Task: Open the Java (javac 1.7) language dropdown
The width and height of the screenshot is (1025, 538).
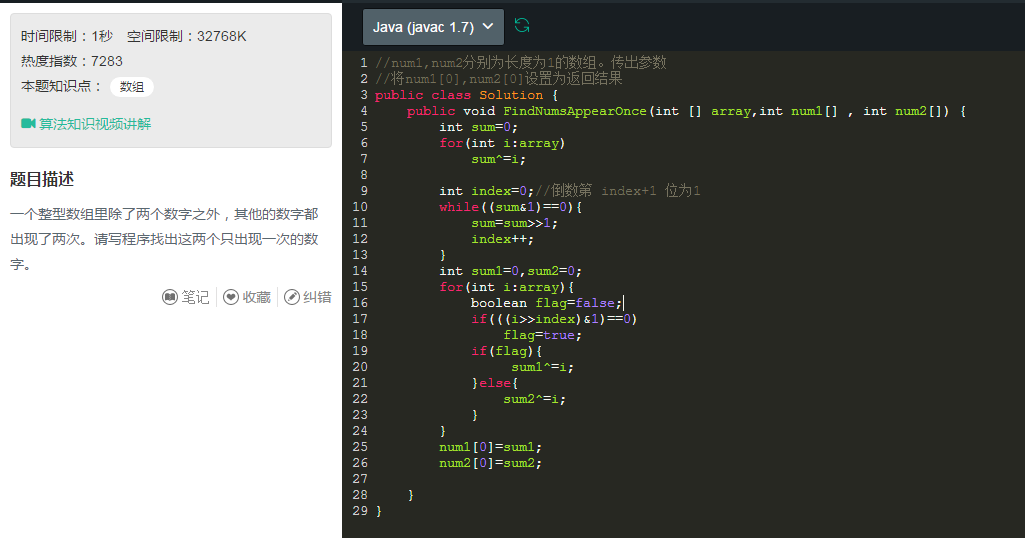Action: click(433, 27)
